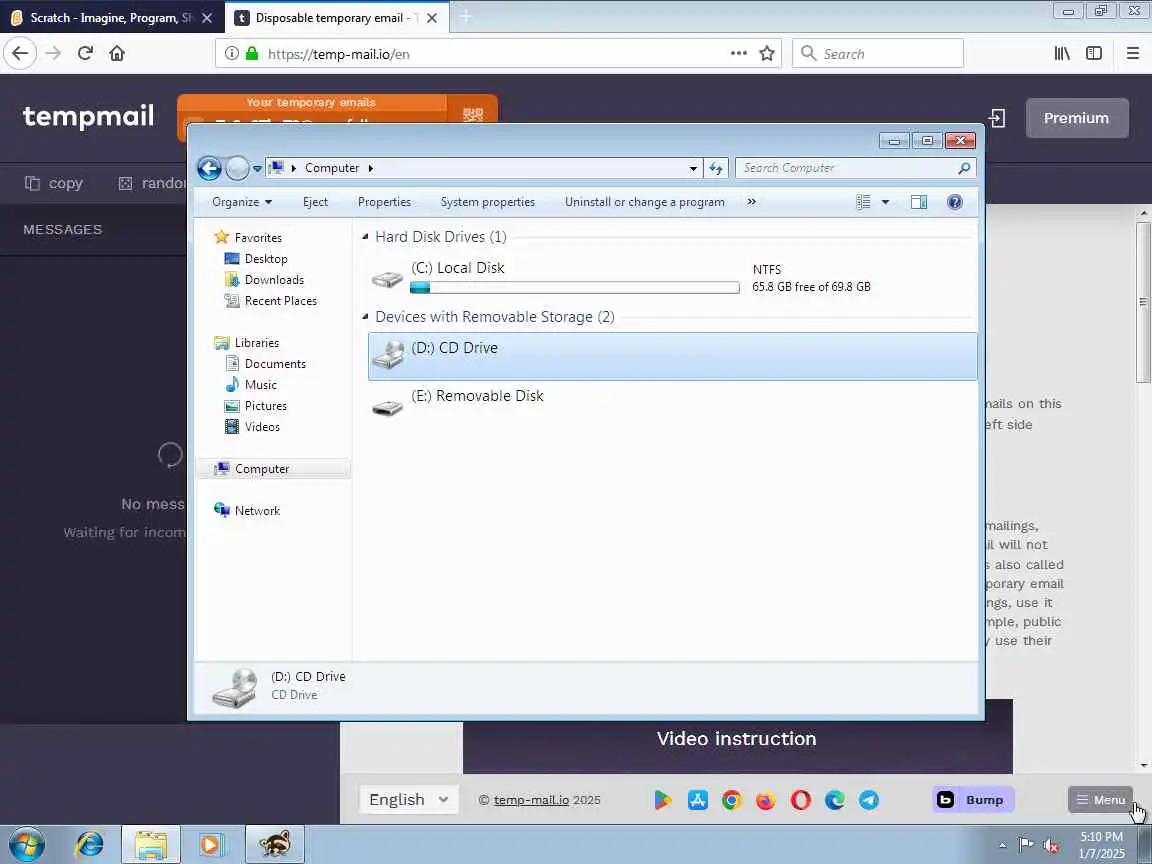Open Google Play store link icon
Image resolution: width=1152 pixels, height=864 pixels.
pyautogui.click(x=662, y=800)
